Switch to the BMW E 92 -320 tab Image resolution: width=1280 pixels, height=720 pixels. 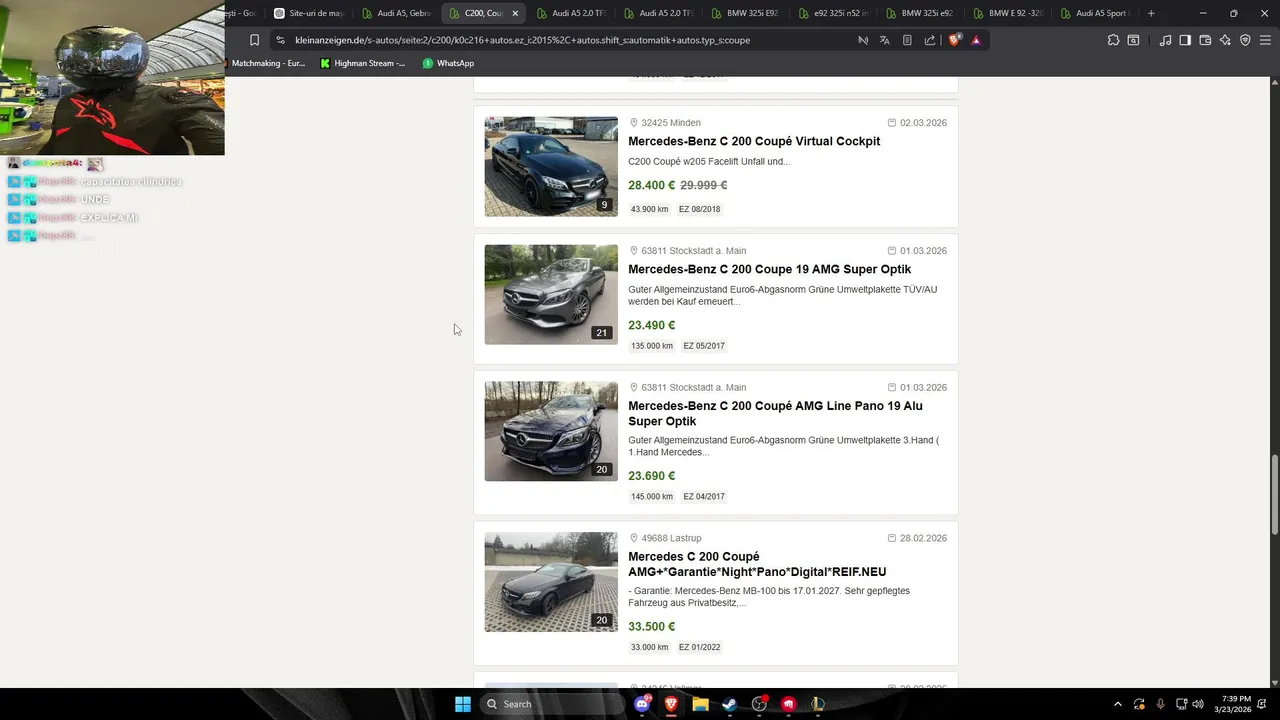click(x=1008, y=13)
